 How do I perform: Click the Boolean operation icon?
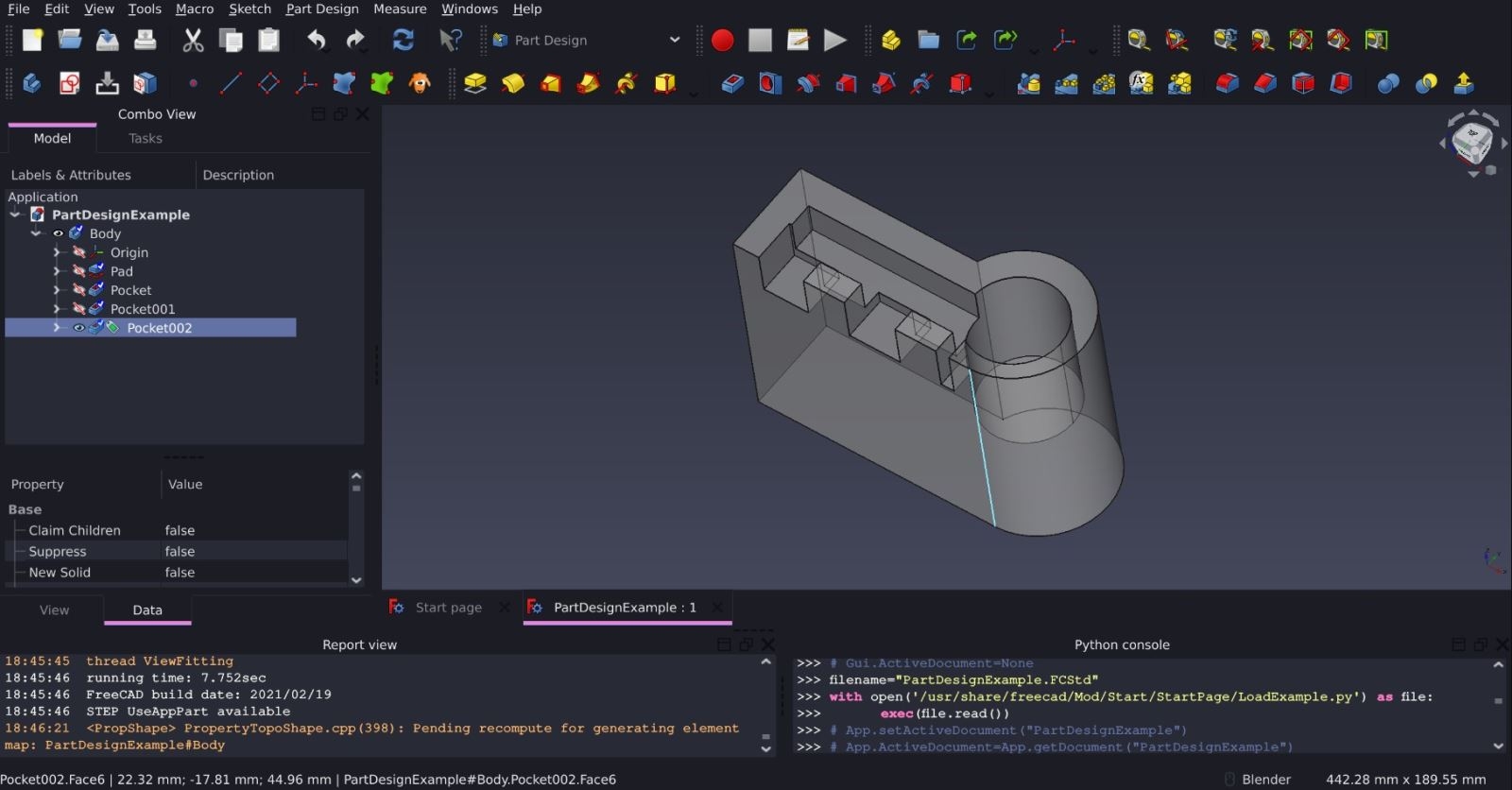(1388, 84)
